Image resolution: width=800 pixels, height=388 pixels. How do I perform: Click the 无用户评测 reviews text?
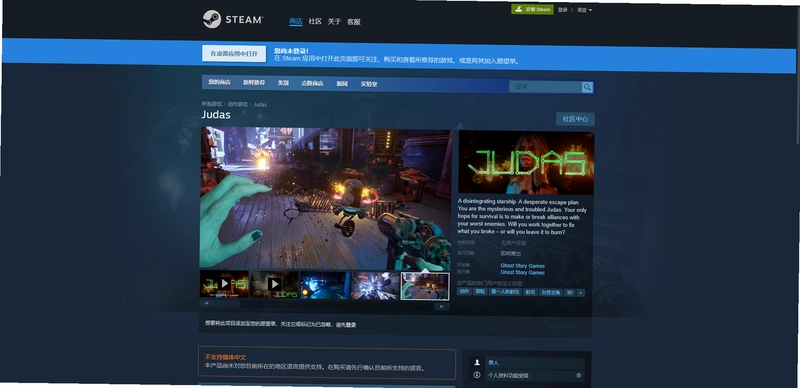pos(513,243)
